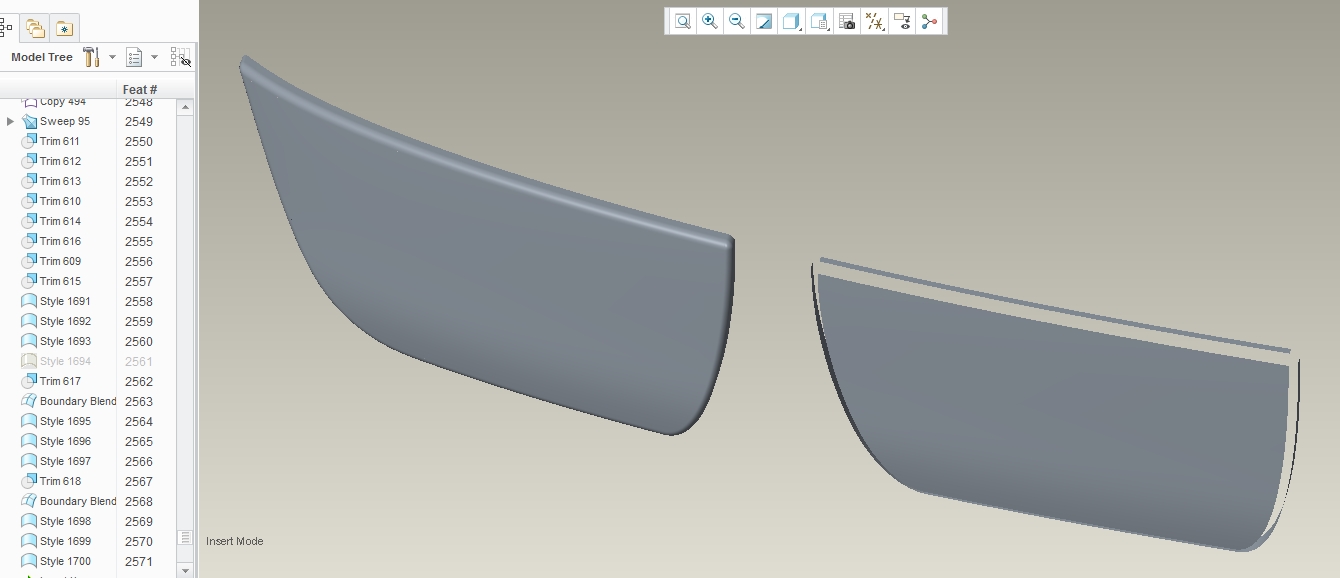Click the Refit view icon
This screenshot has width=1340, height=578.
(x=683, y=21)
